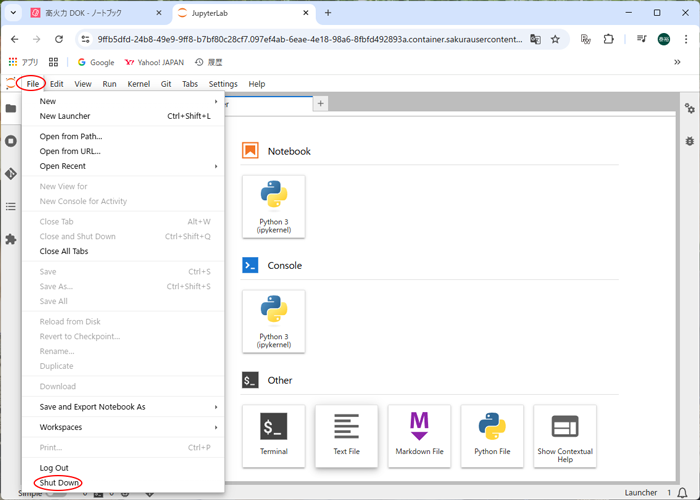The width and height of the screenshot is (700, 500).
Task: Expand the New submenu
Action: point(123,101)
